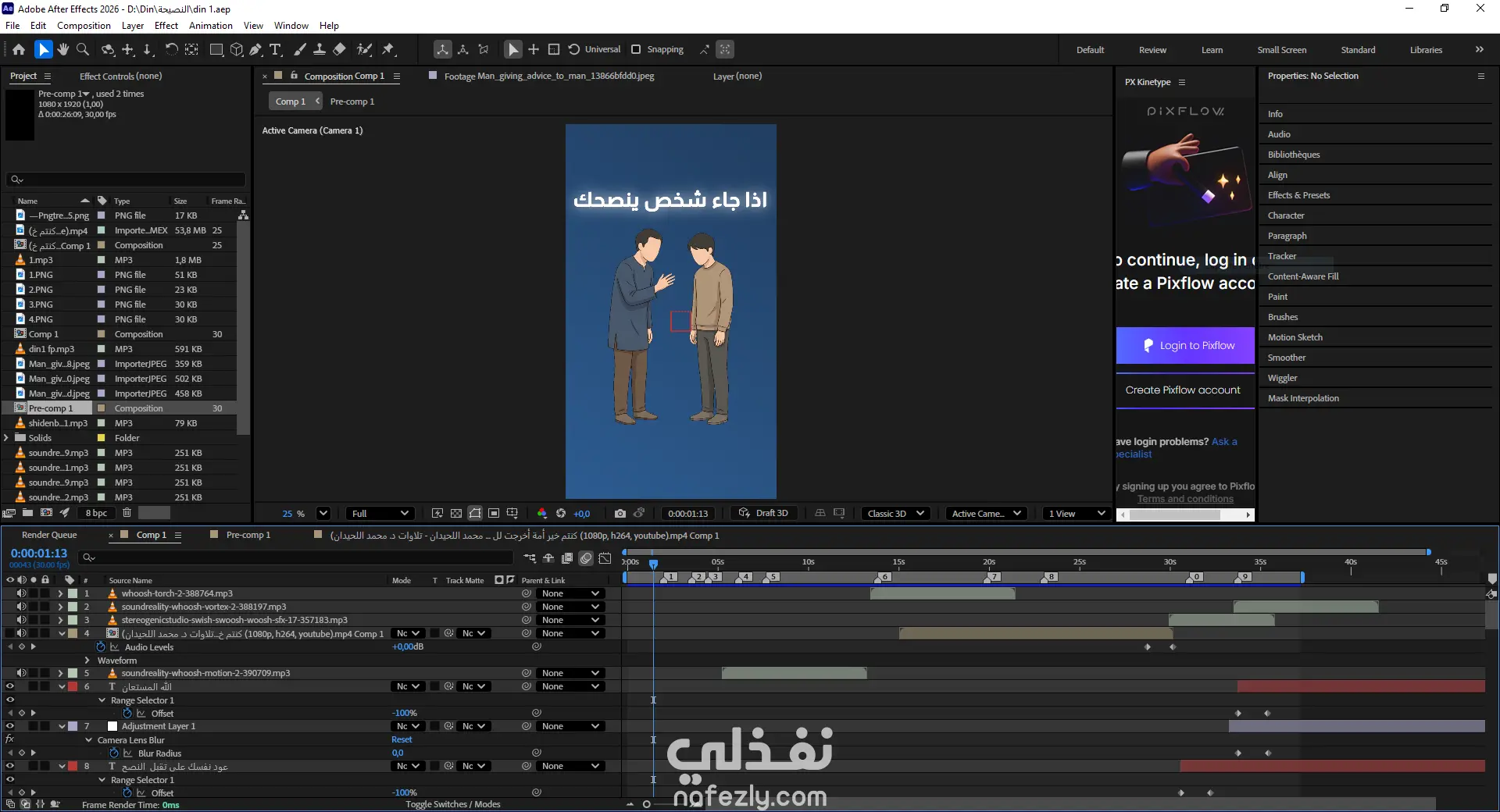This screenshot has width=1500, height=812.
Task: Open the Composition menu
Action: (84, 26)
